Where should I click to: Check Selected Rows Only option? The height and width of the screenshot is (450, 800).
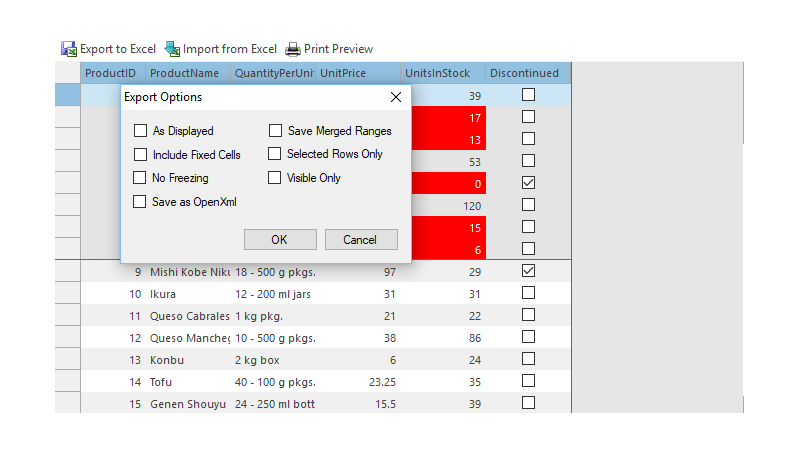pyautogui.click(x=274, y=154)
